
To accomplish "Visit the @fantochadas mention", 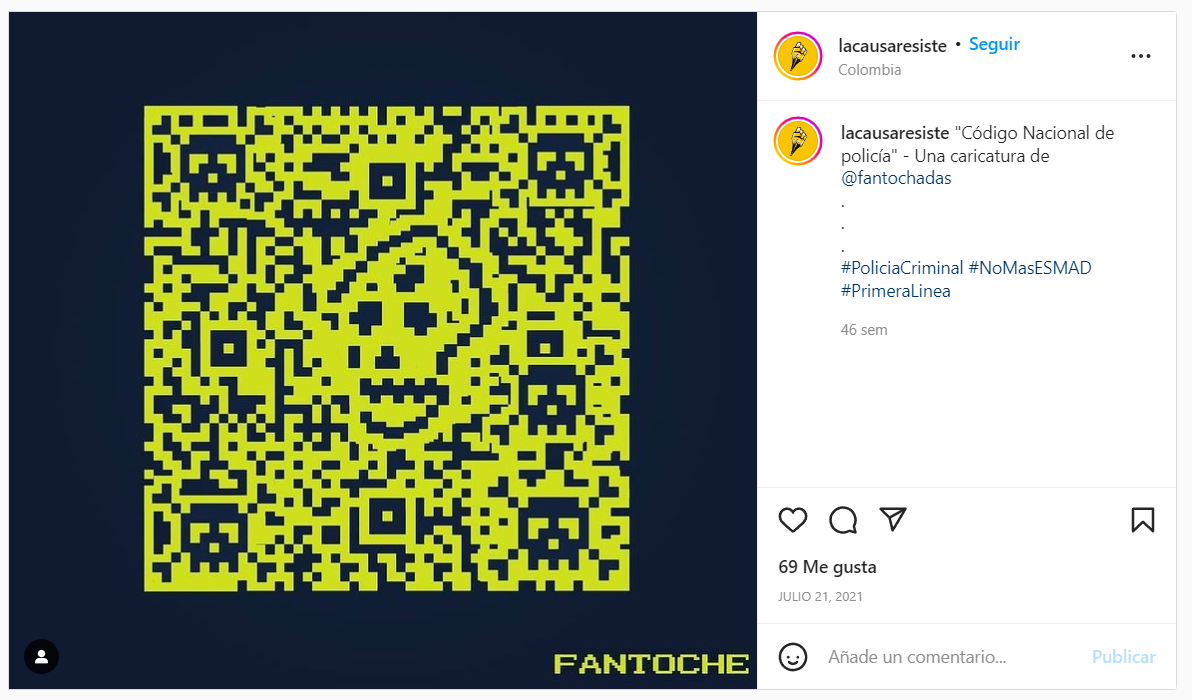I will pos(896,178).
